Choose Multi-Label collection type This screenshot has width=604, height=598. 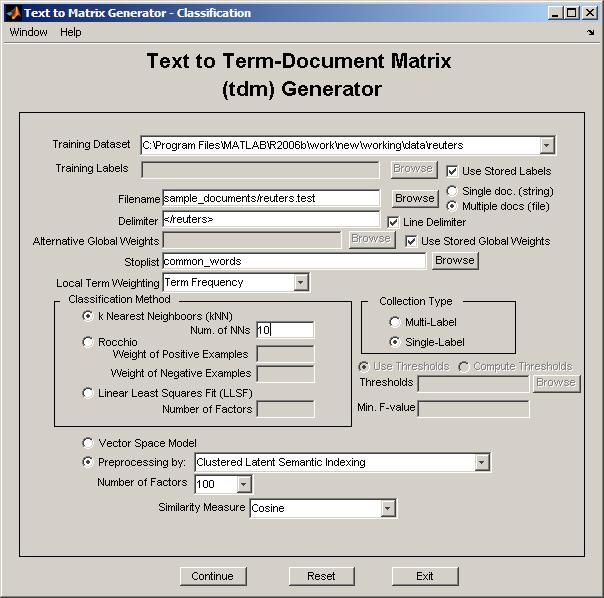[394, 322]
